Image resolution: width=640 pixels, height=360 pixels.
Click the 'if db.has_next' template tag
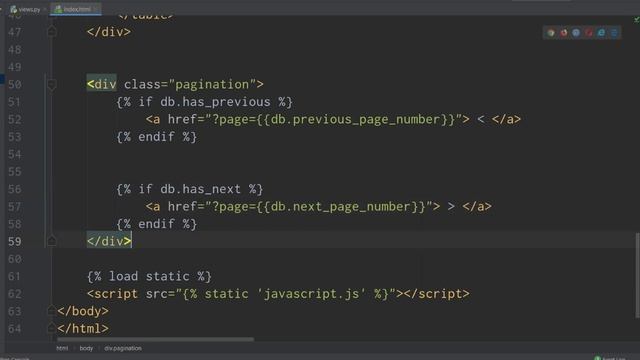point(190,189)
